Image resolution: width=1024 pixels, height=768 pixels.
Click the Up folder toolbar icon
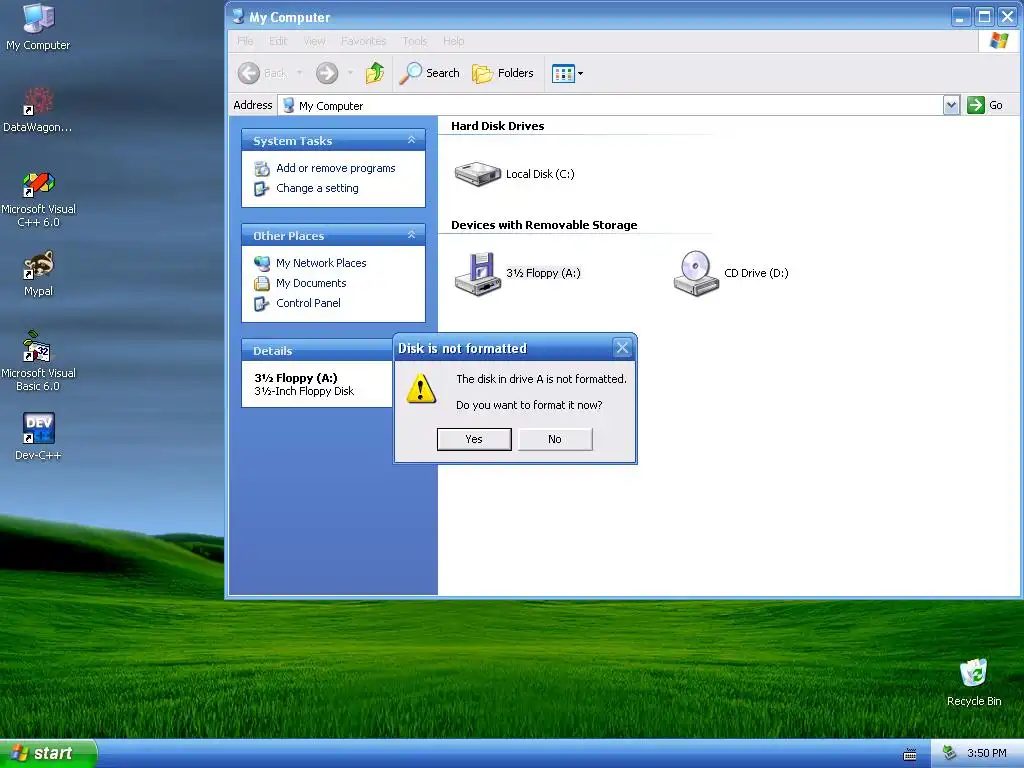click(x=375, y=72)
